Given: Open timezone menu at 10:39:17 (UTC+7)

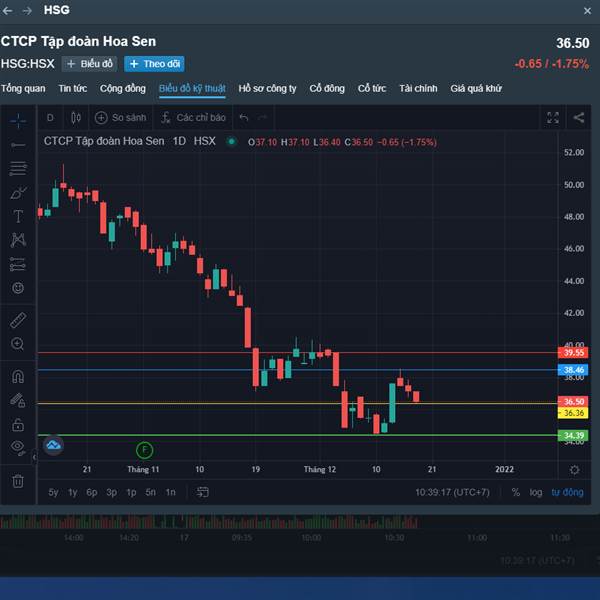Looking at the screenshot, I should click(x=452, y=492).
